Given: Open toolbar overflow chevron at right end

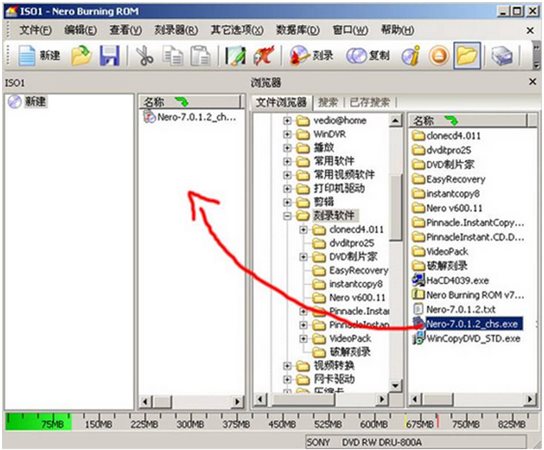Looking at the screenshot, I should pos(537,56).
